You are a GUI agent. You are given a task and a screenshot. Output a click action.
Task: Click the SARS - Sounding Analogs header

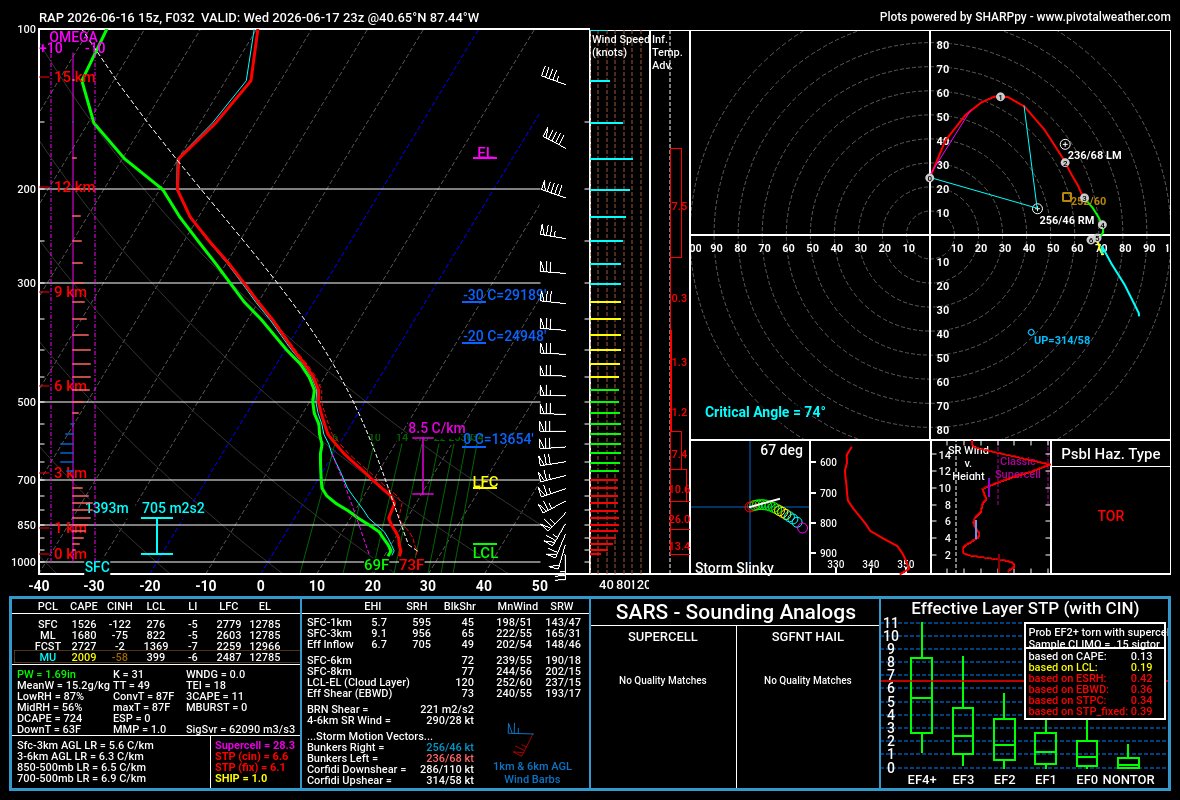pyautogui.click(x=735, y=613)
